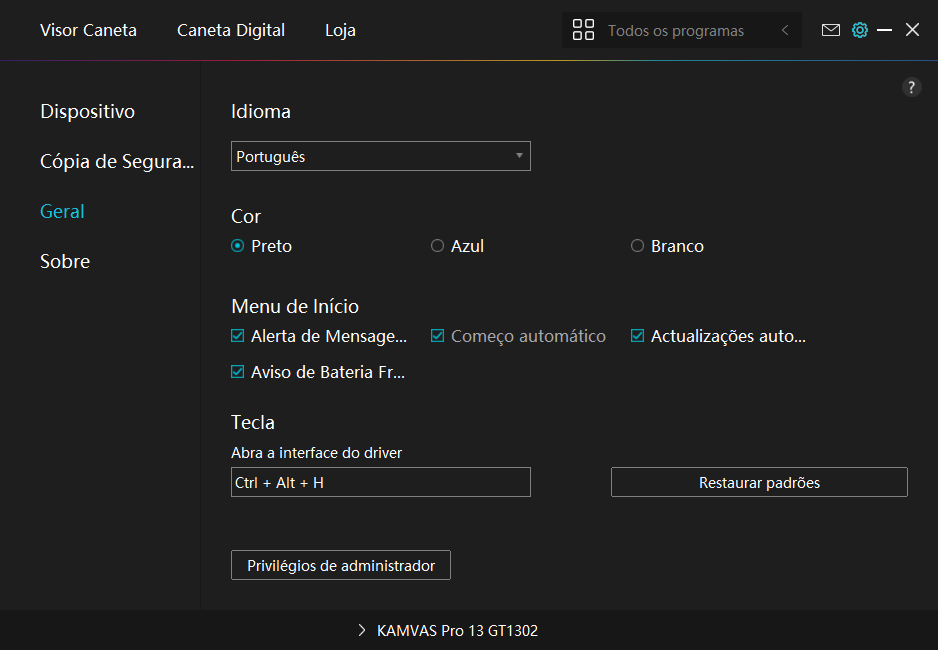This screenshot has height=650, width=938.
Task: Click the help question mark icon
Action: coord(911,87)
